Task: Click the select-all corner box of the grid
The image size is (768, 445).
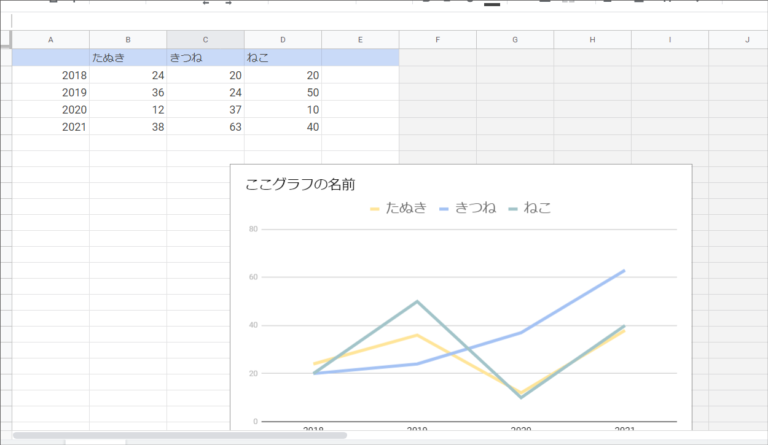Action: 5,39
